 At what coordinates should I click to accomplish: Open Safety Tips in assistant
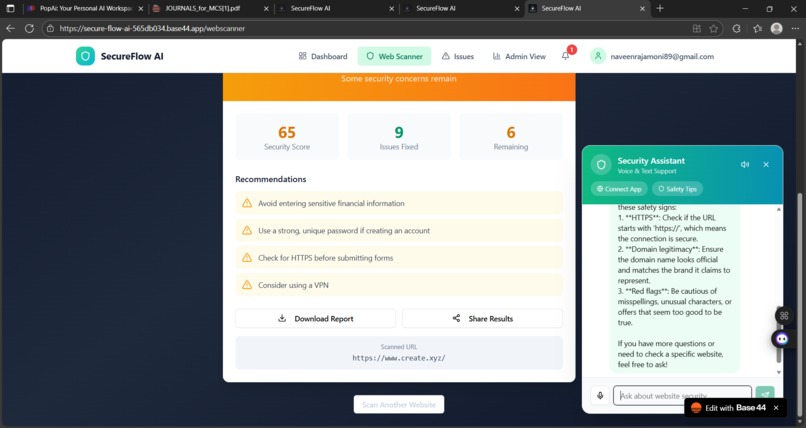tap(677, 189)
